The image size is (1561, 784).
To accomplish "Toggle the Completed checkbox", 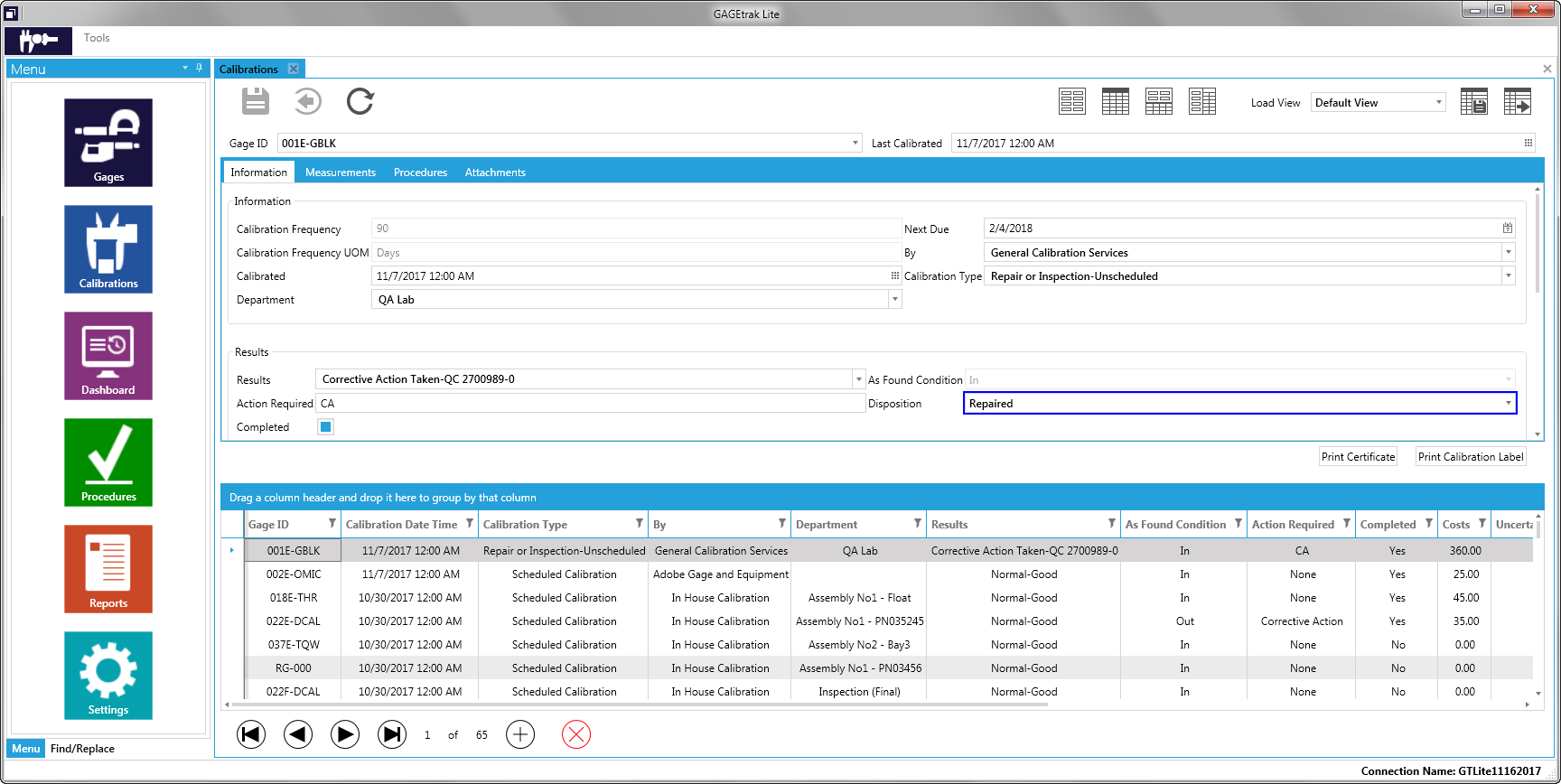I will click(326, 427).
